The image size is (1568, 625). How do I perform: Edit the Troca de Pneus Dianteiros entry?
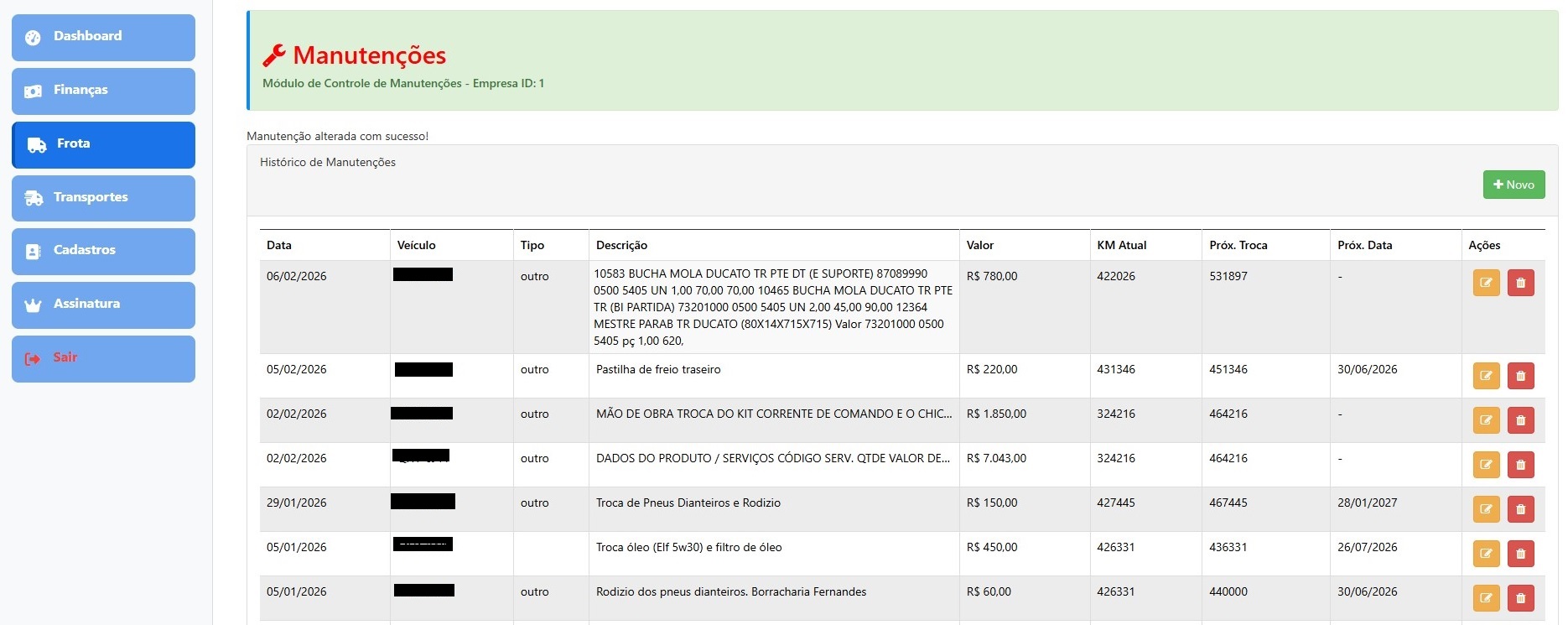(x=1486, y=509)
